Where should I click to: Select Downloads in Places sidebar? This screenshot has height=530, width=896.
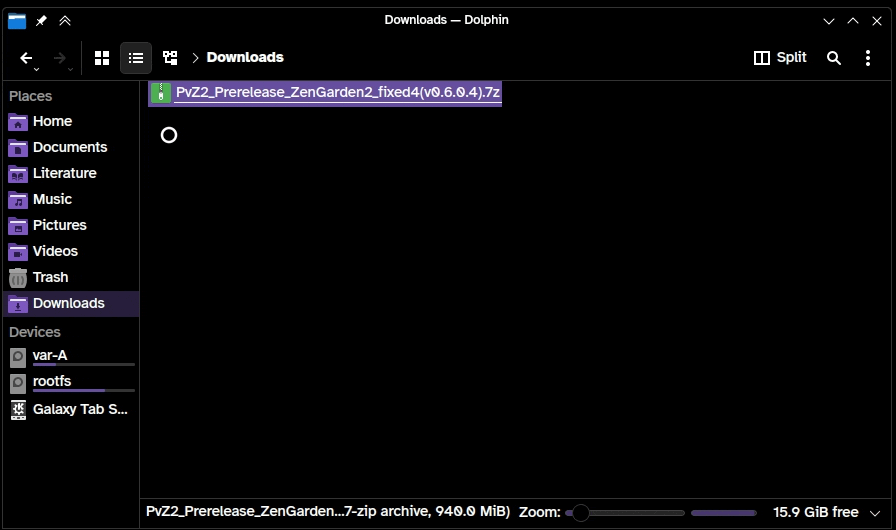click(x=71, y=303)
